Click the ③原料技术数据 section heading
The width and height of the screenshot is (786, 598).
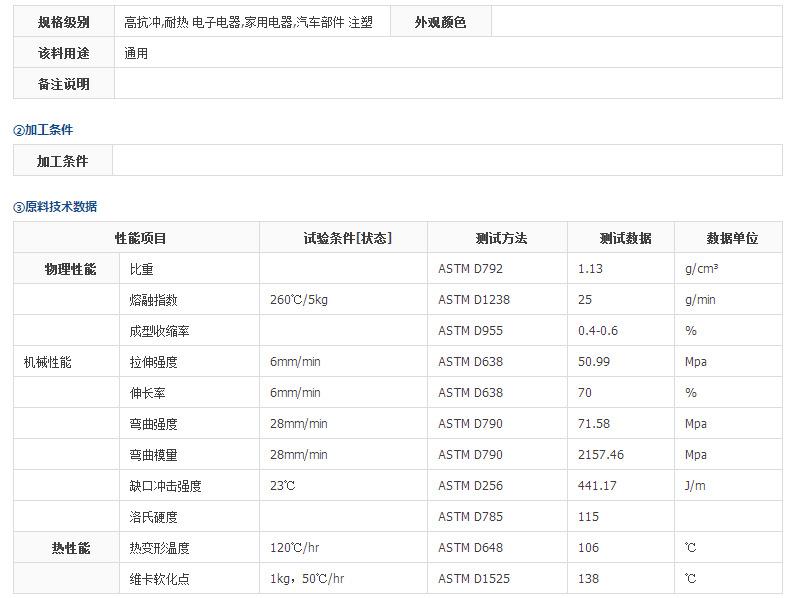(55, 207)
